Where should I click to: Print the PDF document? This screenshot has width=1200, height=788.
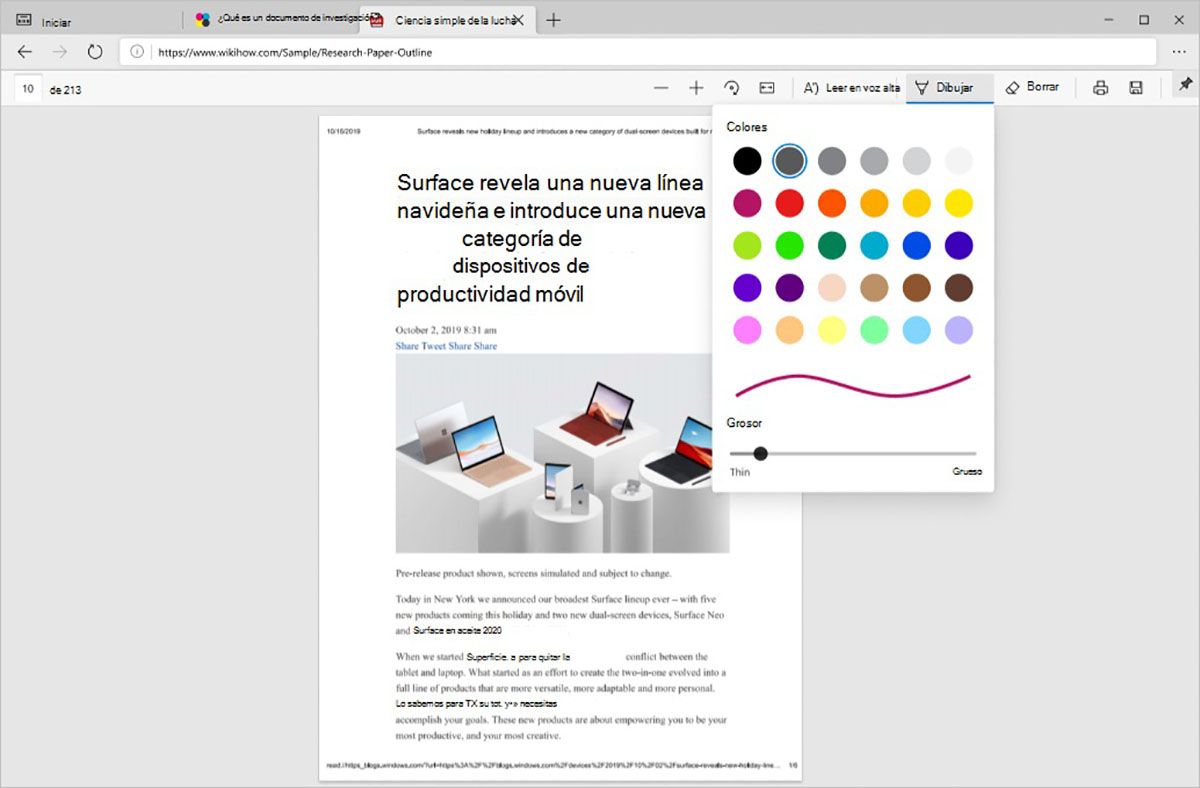point(1101,88)
